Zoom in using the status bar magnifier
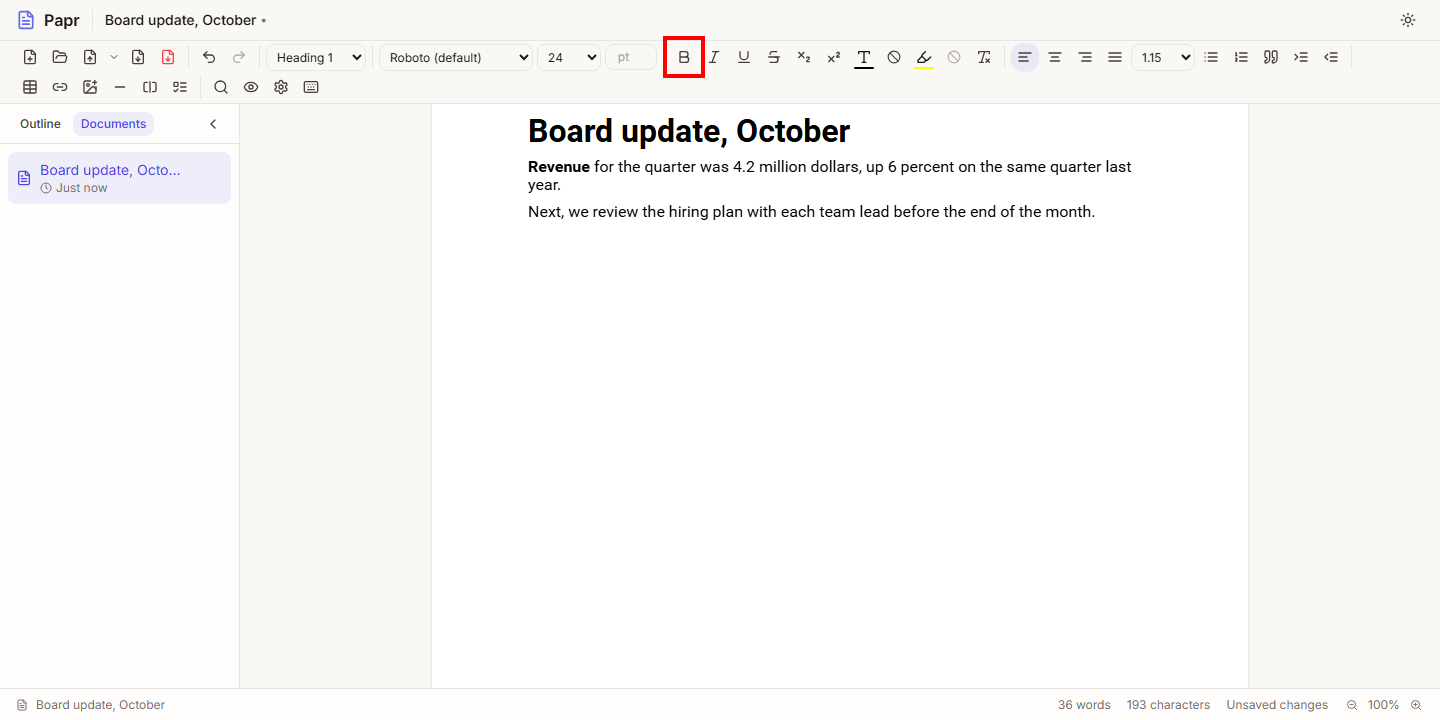1440x720 pixels. 1416,705
